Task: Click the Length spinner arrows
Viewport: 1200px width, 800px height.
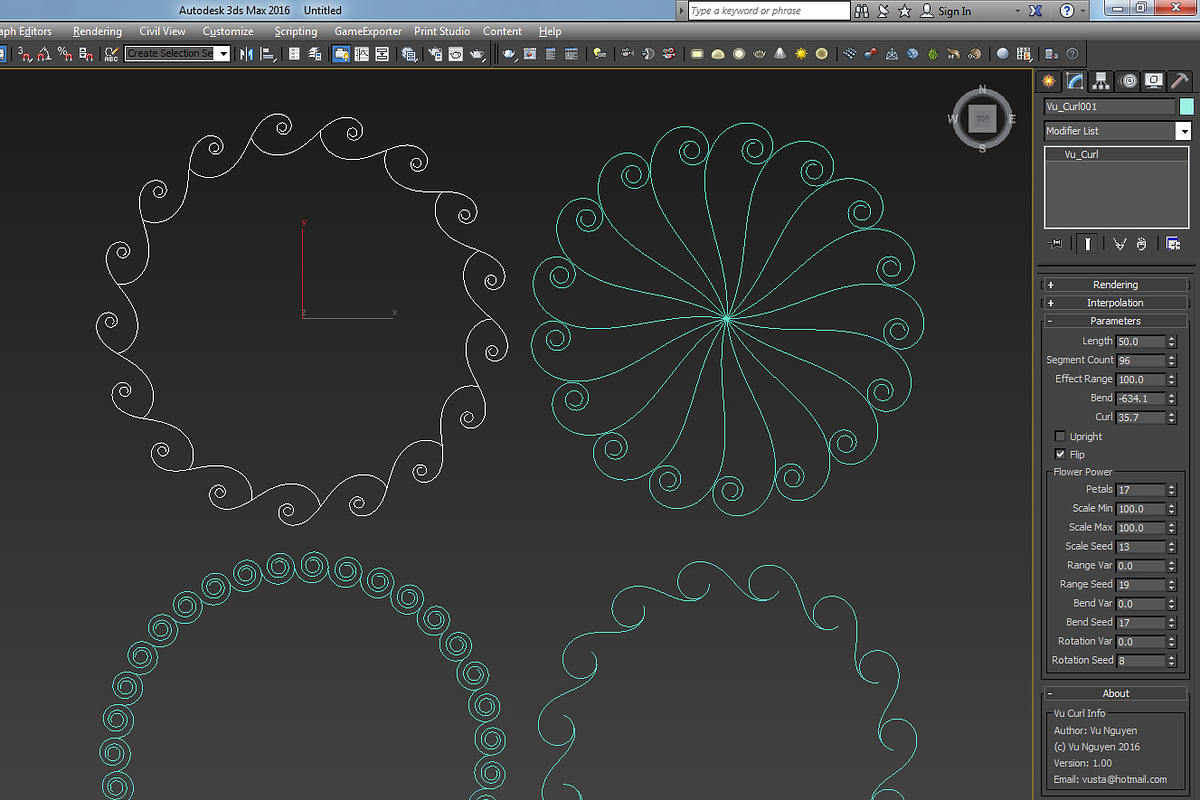Action: coord(1172,341)
